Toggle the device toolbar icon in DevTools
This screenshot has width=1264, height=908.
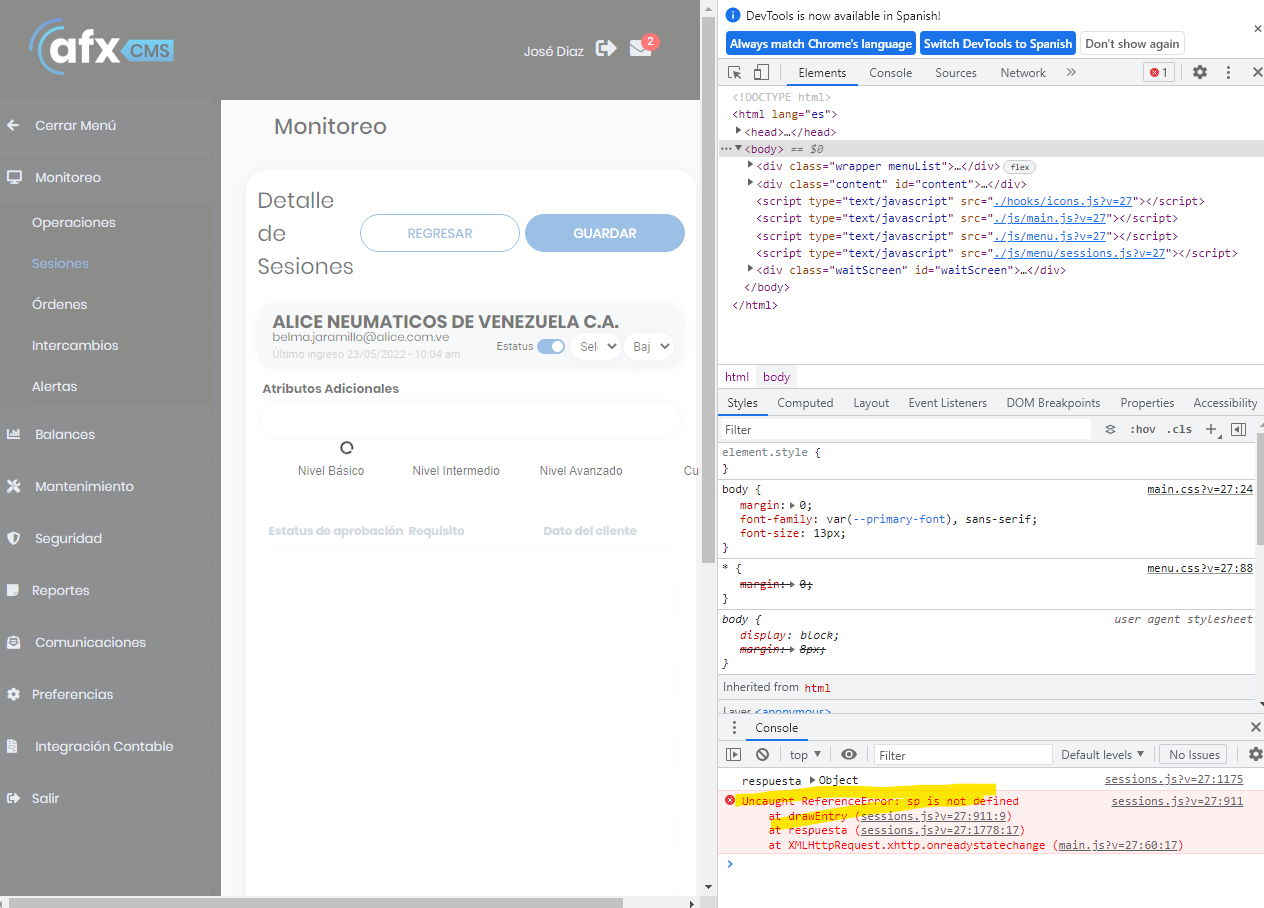(761, 73)
